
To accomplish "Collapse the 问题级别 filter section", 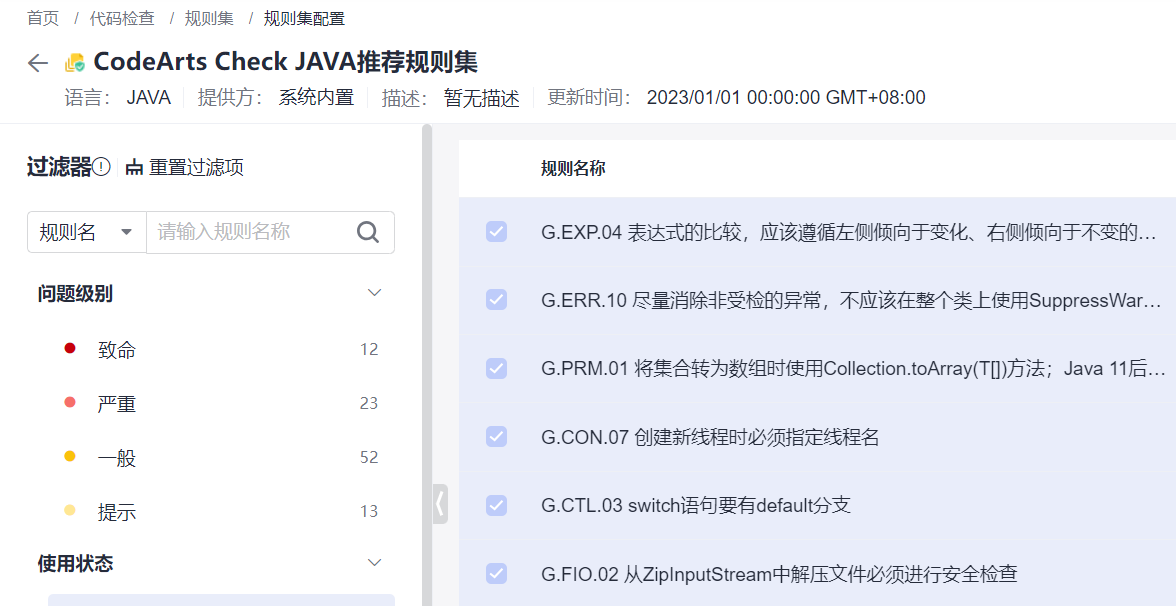I will [374, 292].
